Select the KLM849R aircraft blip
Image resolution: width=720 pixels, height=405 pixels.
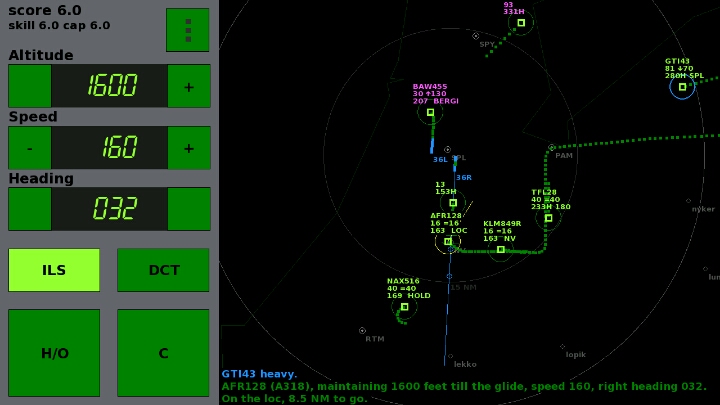[x=501, y=249]
